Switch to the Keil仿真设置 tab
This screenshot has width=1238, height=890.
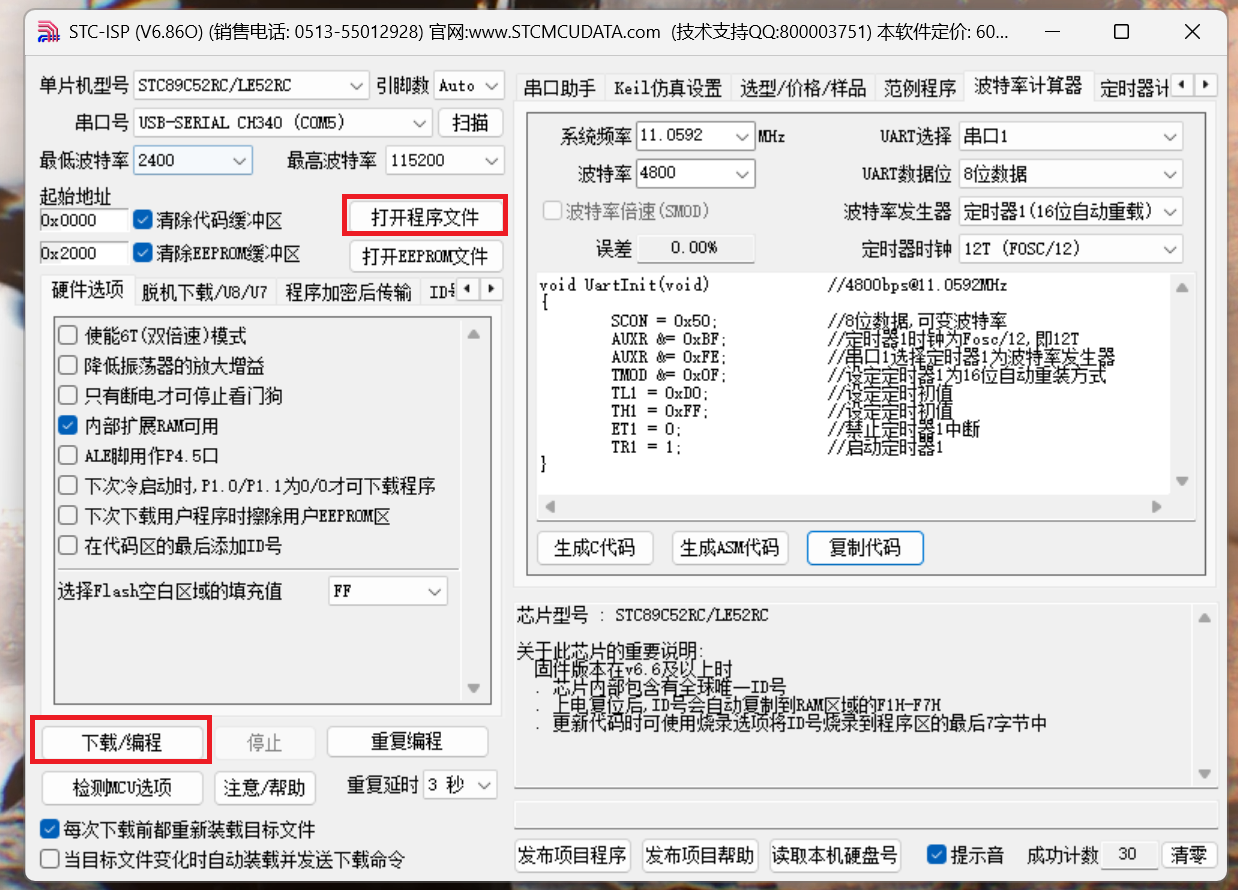(667, 88)
